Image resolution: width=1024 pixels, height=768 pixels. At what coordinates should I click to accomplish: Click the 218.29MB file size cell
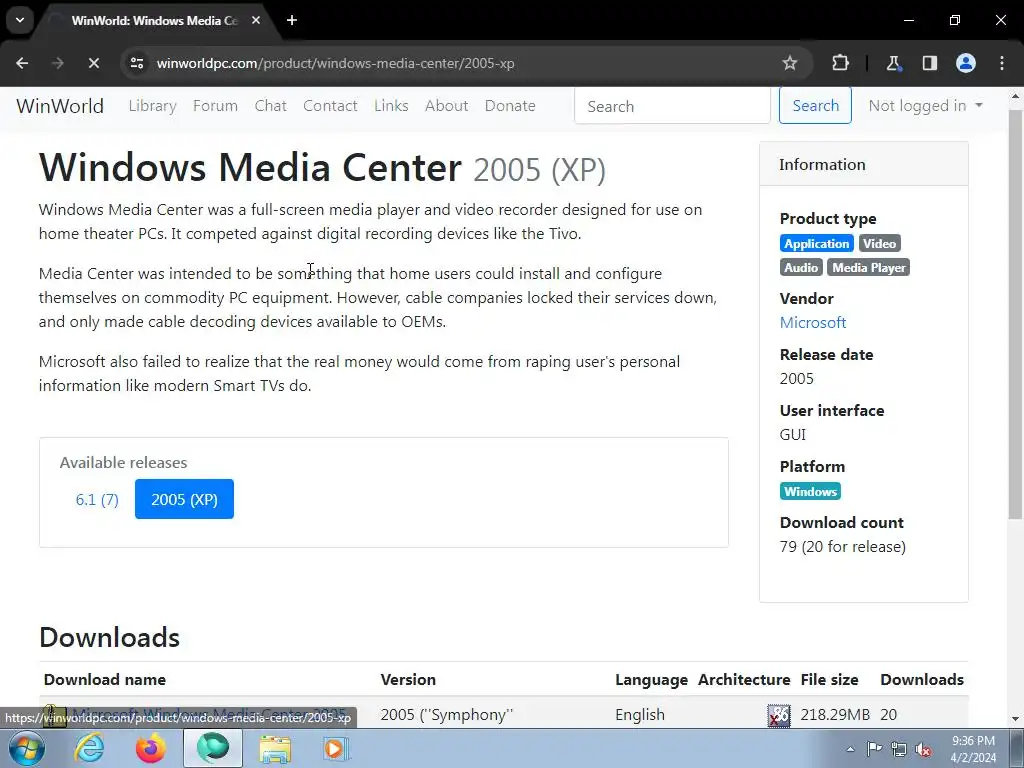(x=835, y=715)
